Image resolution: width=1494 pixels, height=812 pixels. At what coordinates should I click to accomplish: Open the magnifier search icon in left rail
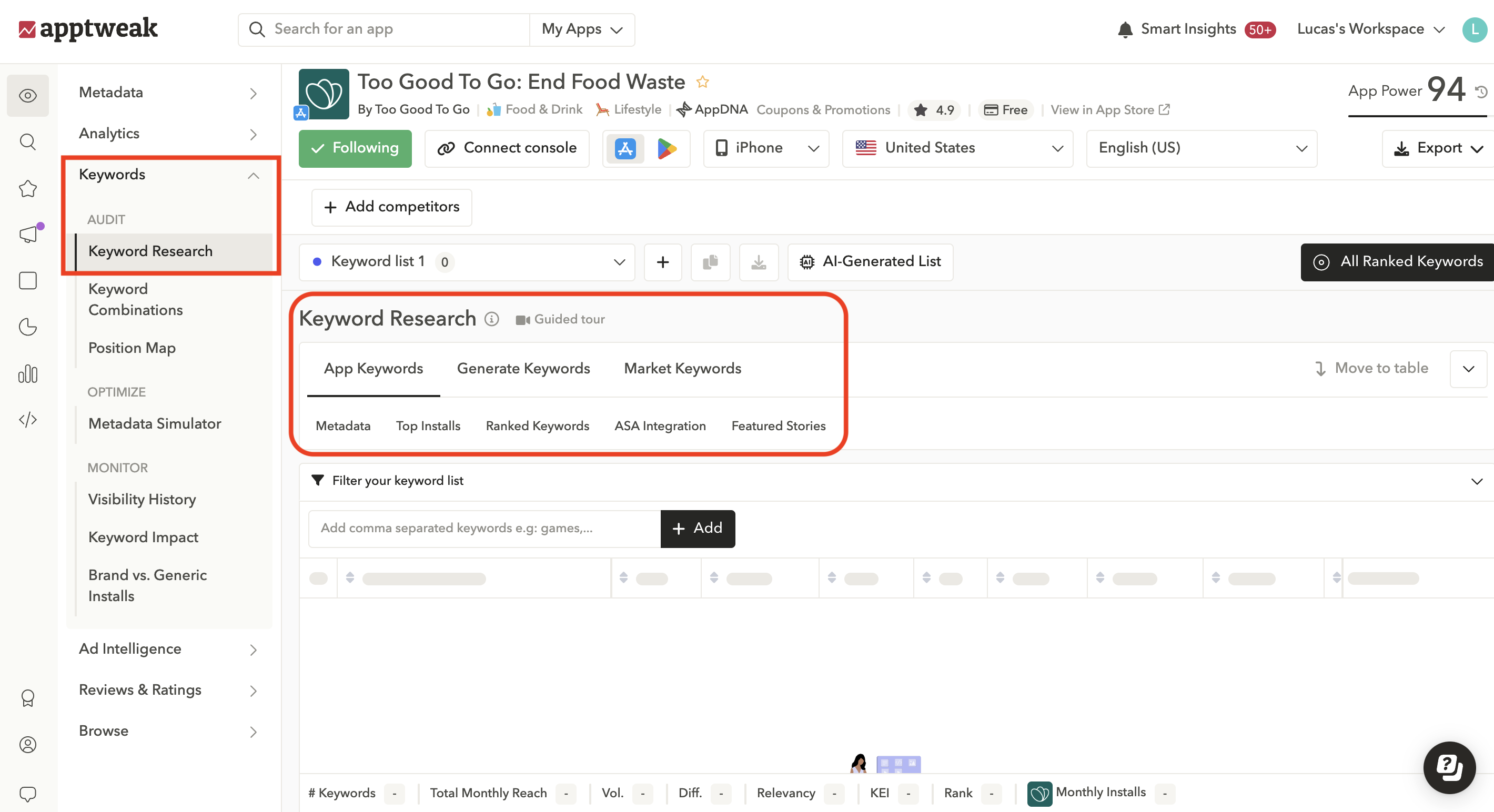click(28, 141)
